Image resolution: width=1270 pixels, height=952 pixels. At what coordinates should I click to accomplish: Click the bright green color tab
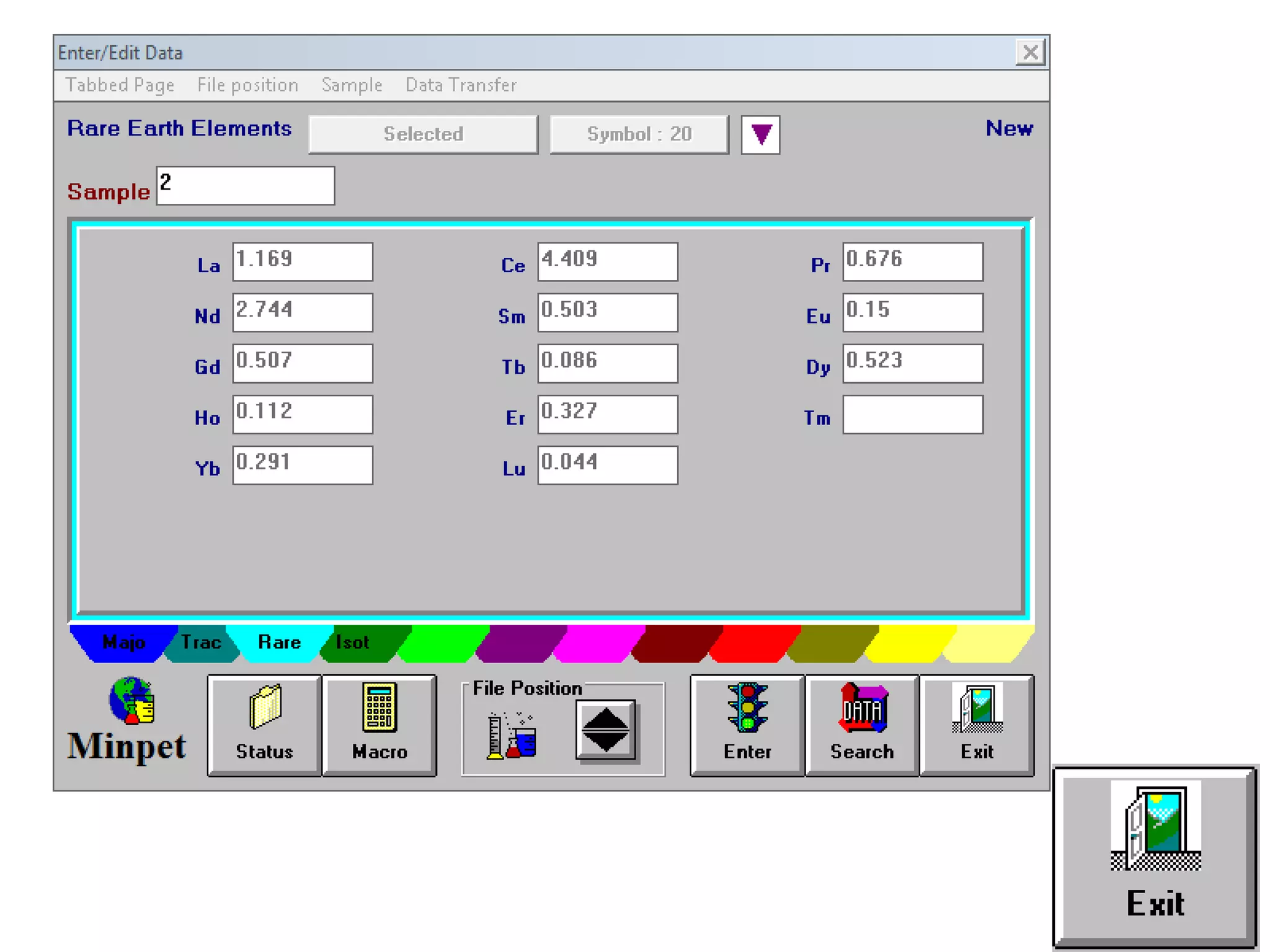tap(443, 643)
